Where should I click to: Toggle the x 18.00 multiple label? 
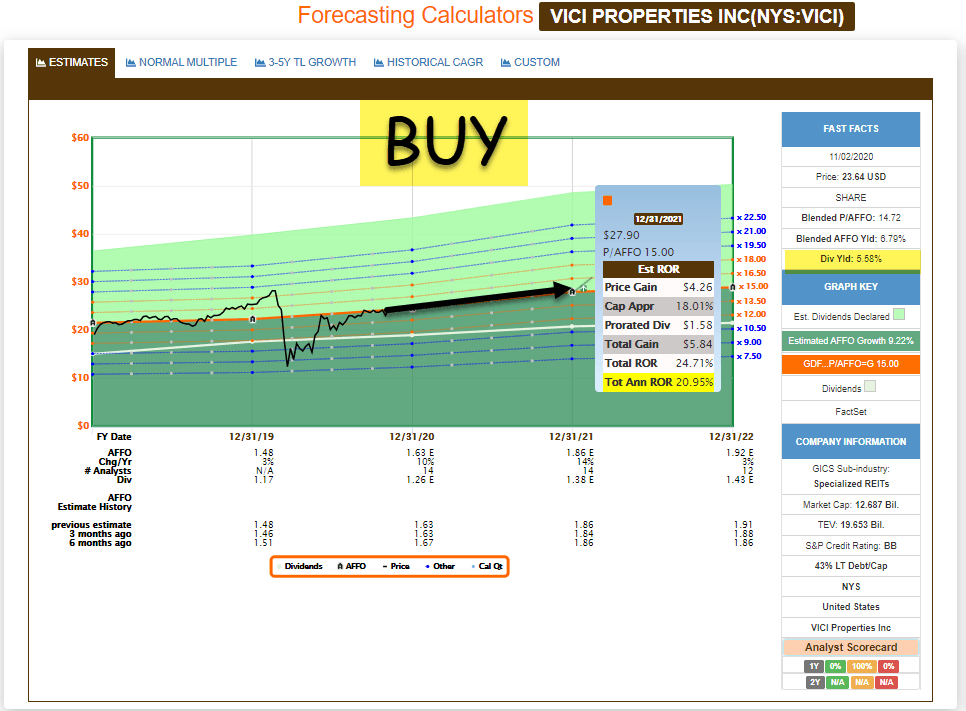click(752, 259)
